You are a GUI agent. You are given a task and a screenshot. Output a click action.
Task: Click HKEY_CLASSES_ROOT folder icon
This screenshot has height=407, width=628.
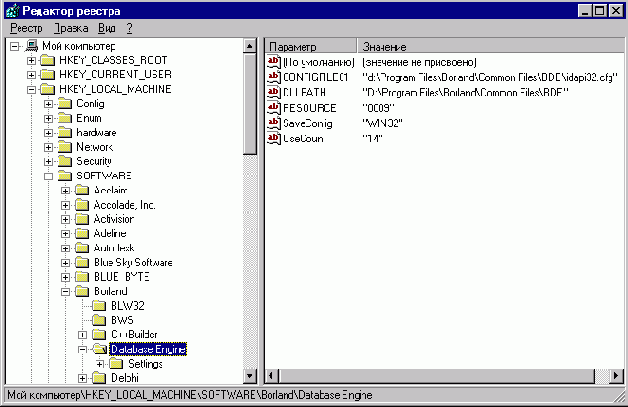click(48, 60)
